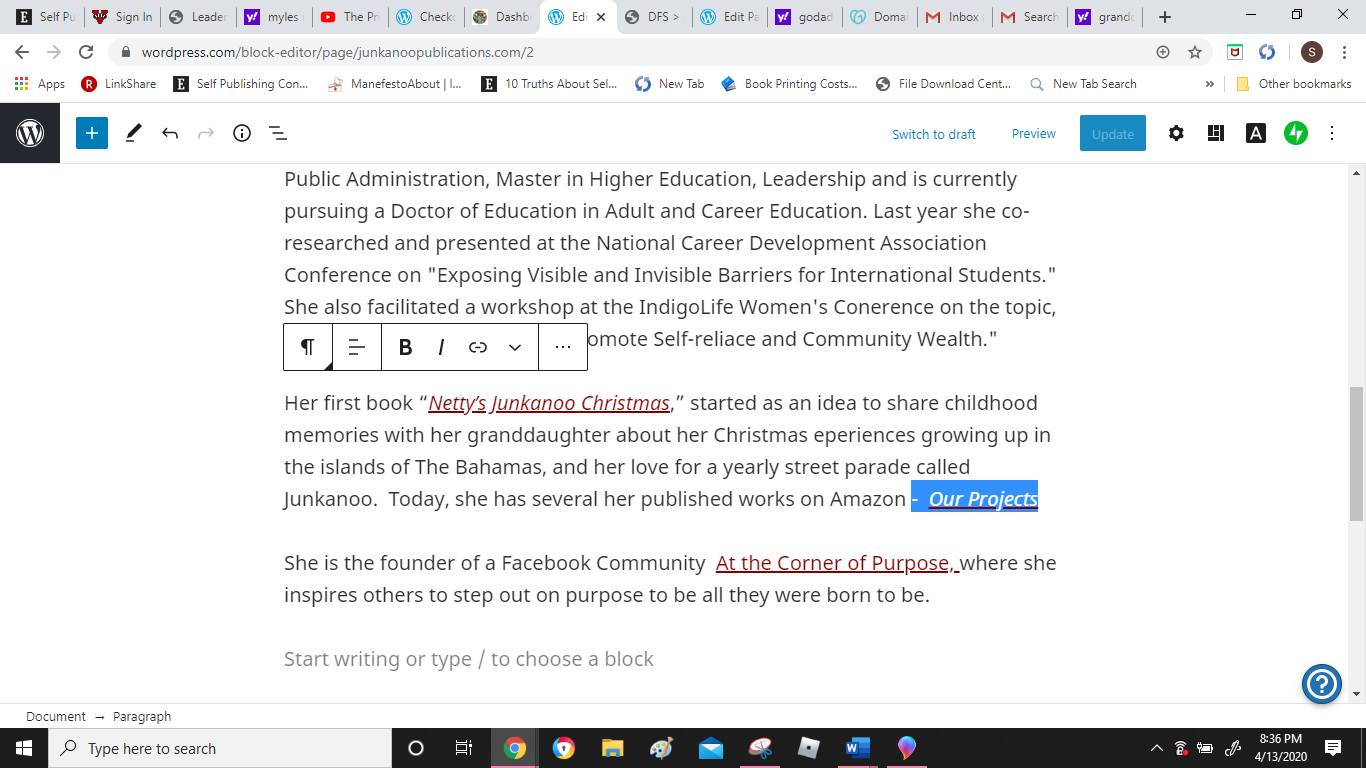Click the 'Start writing' empty block field
The width and height of the screenshot is (1366, 768).
tap(469, 659)
